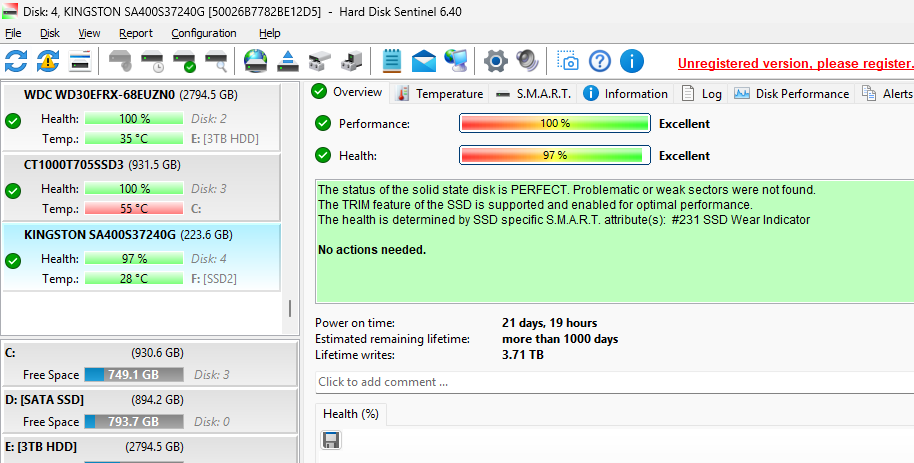Open the Report menu
Screen dimensions: 914x463
coord(136,33)
